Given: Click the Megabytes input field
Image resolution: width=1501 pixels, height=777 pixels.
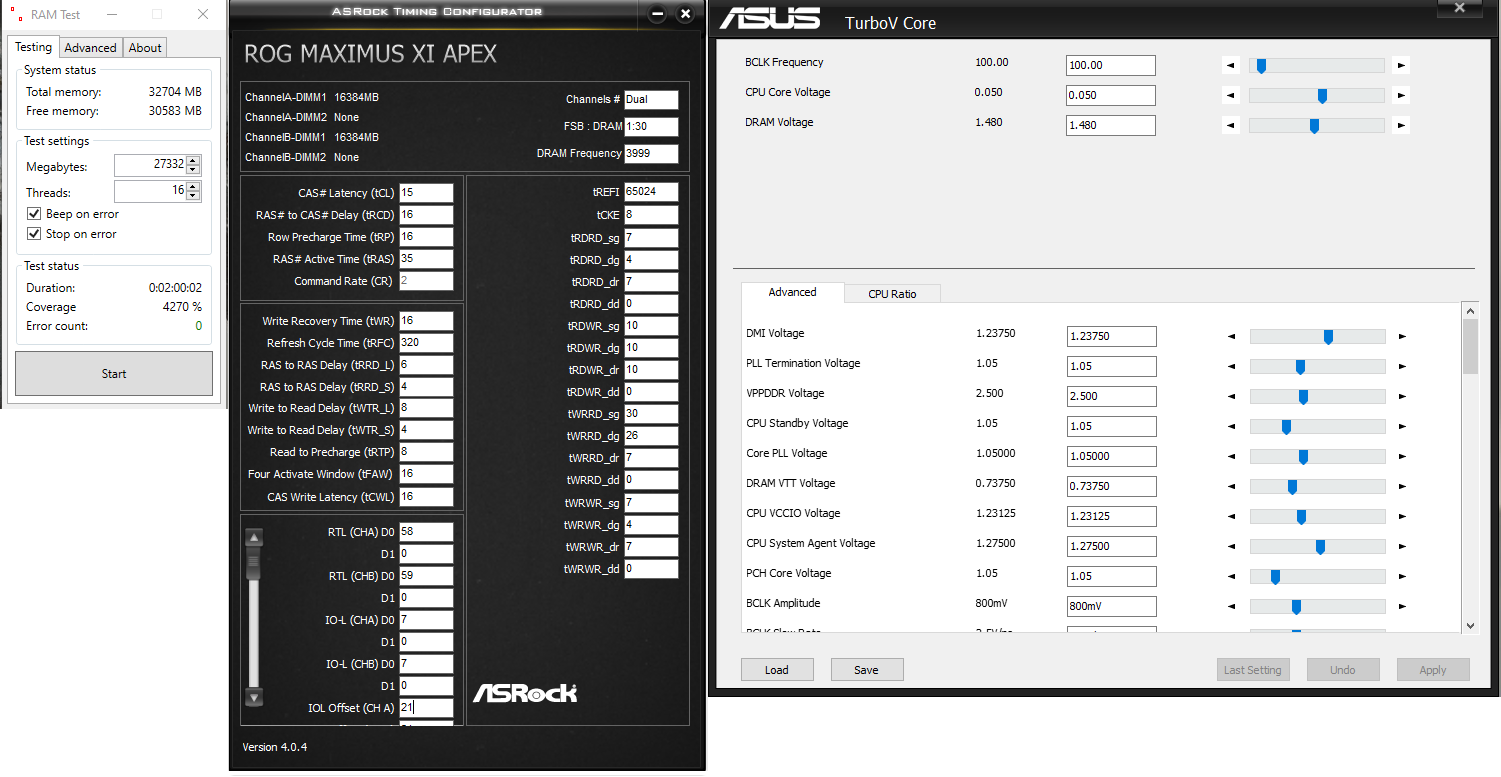Looking at the screenshot, I should point(150,165).
